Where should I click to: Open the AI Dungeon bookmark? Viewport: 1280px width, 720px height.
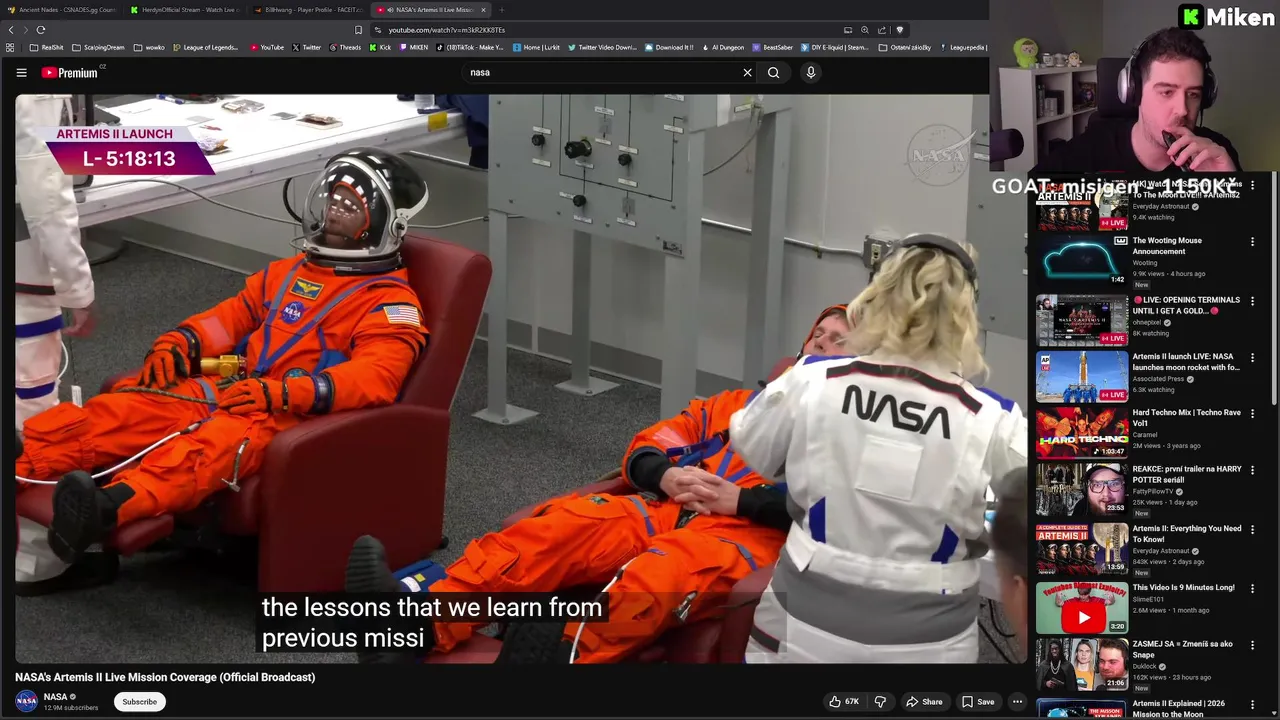(722, 47)
